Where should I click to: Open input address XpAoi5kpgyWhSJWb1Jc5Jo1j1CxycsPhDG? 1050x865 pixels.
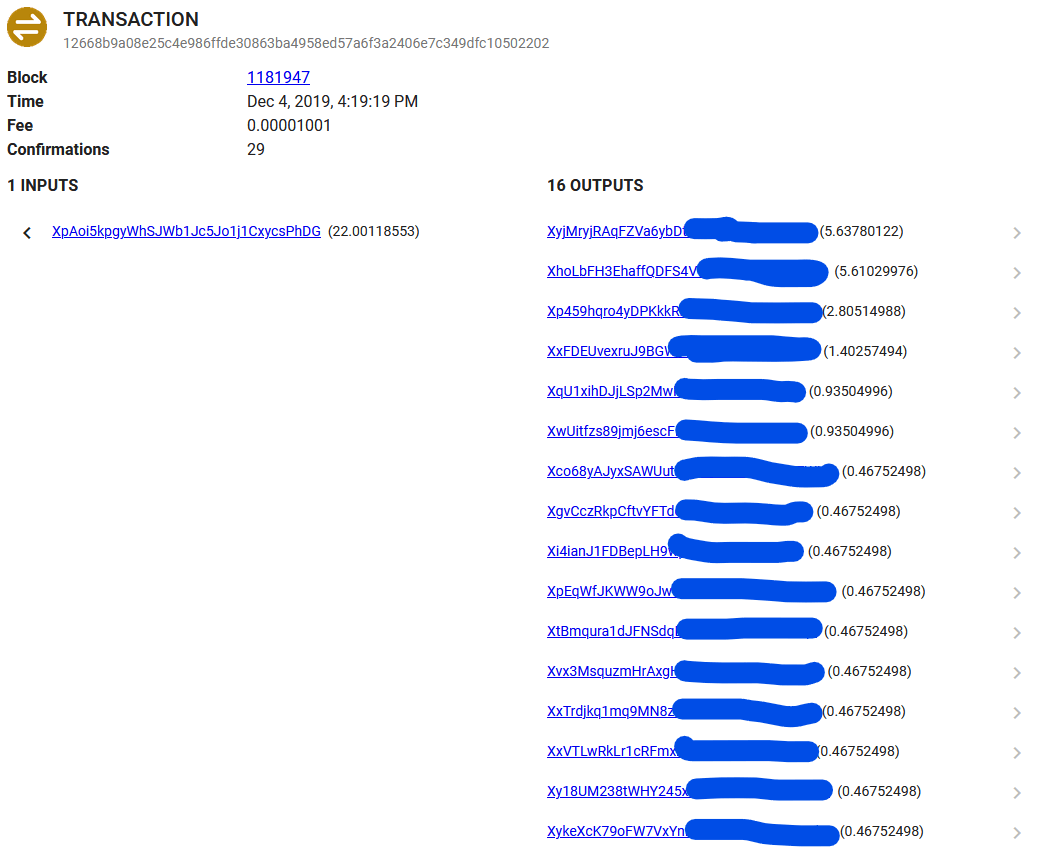pos(186,232)
